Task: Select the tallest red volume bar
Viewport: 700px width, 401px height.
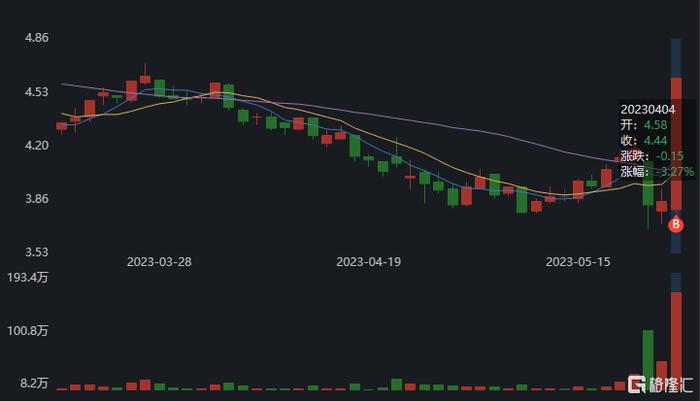Action: pos(676,341)
